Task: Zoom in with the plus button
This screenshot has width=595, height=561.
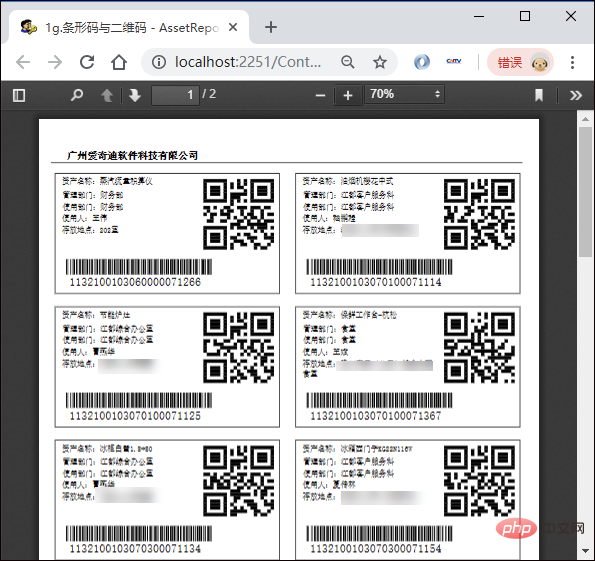Action: 348,95
